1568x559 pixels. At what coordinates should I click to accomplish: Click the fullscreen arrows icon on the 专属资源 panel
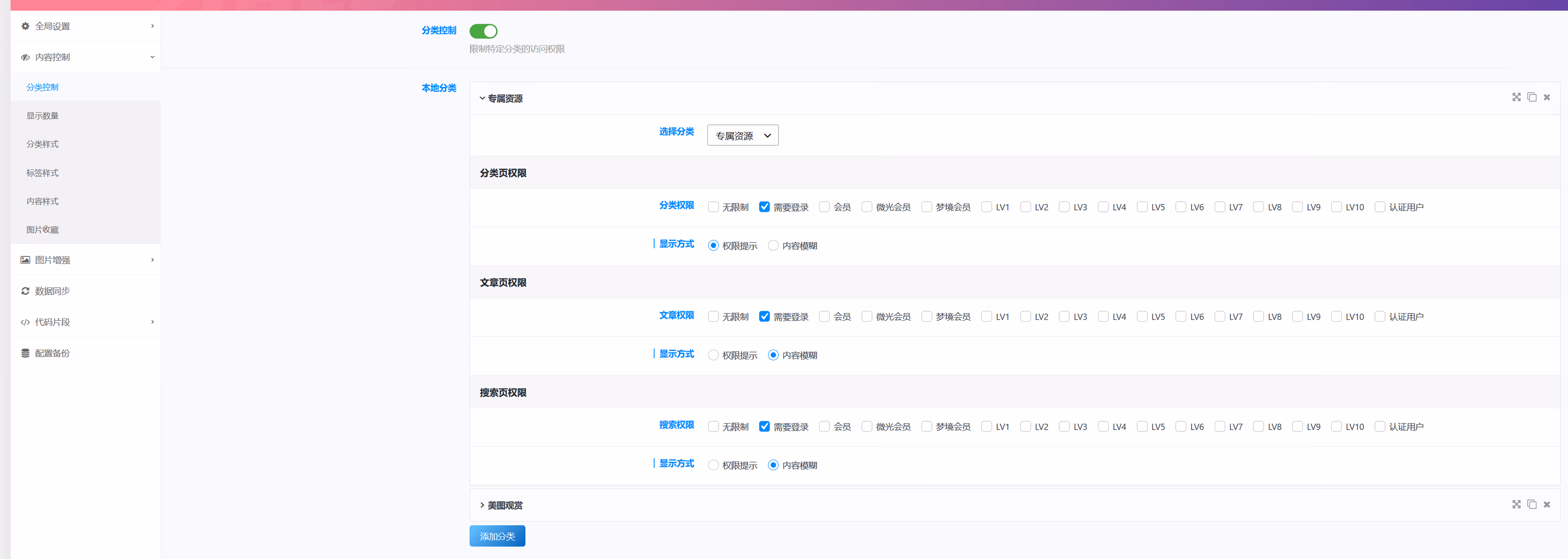(x=1516, y=98)
